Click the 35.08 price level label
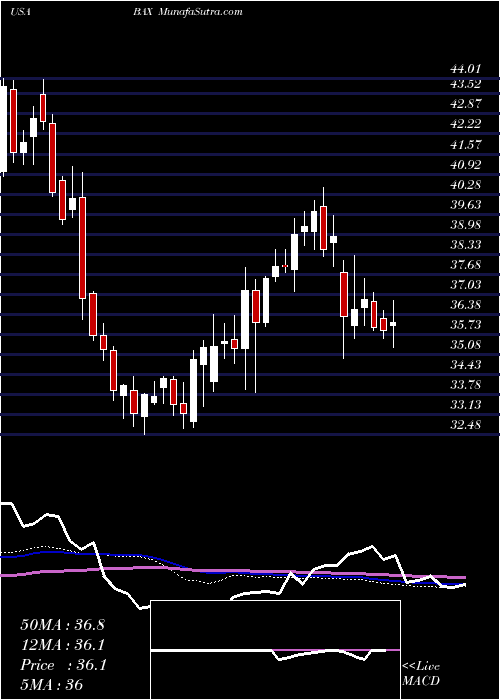 coord(466,345)
